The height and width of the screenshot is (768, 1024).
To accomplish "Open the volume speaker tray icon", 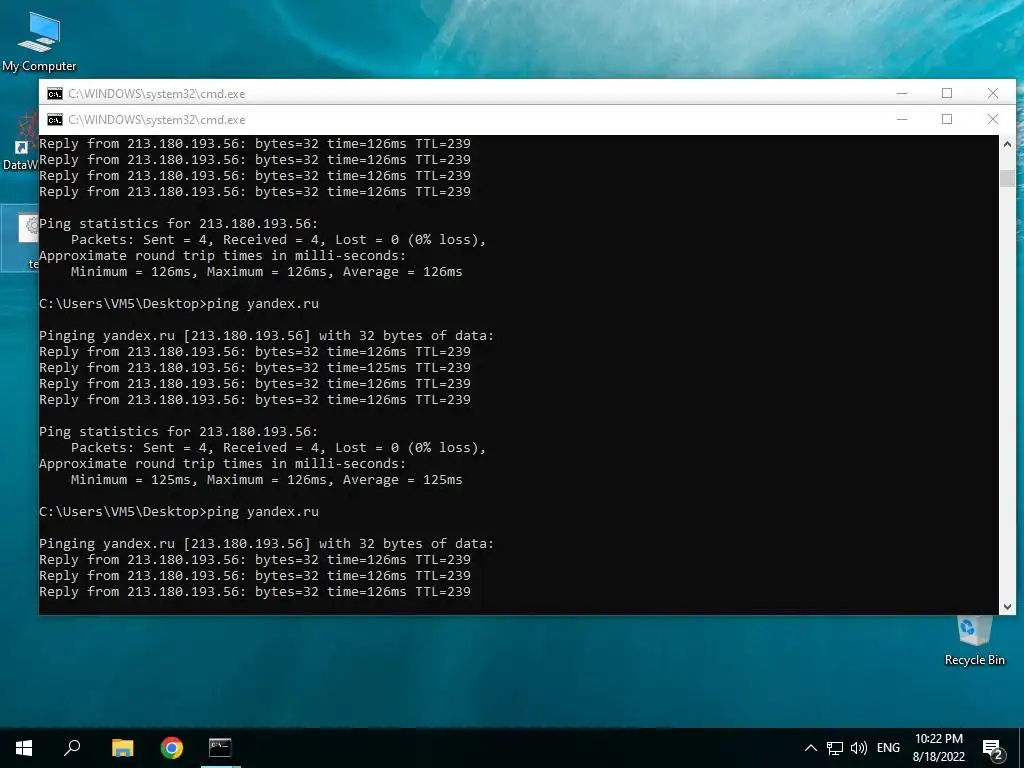I will (859, 748).
